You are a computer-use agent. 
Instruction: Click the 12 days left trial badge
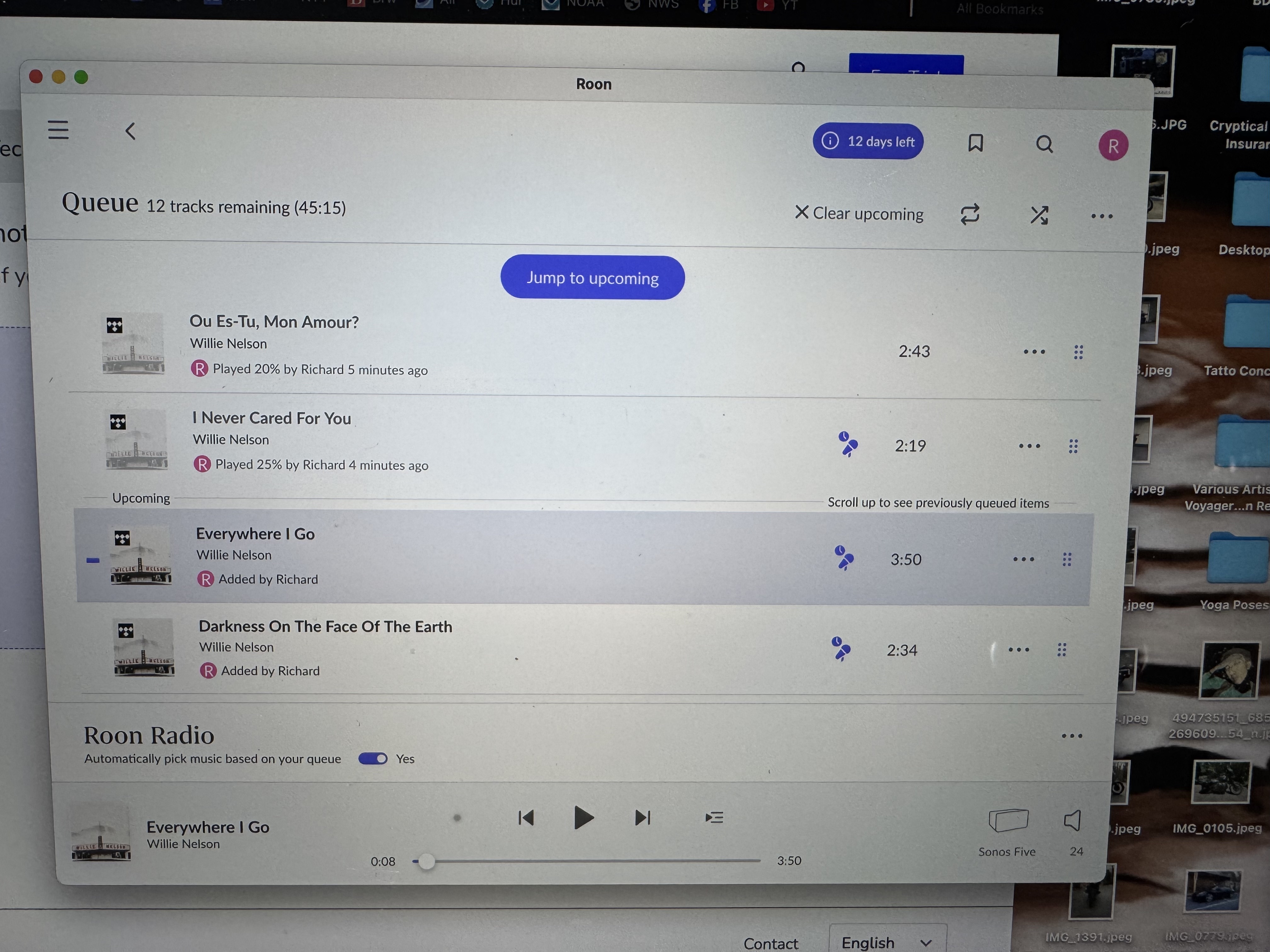pyautogui.click(x=867, y=141)
